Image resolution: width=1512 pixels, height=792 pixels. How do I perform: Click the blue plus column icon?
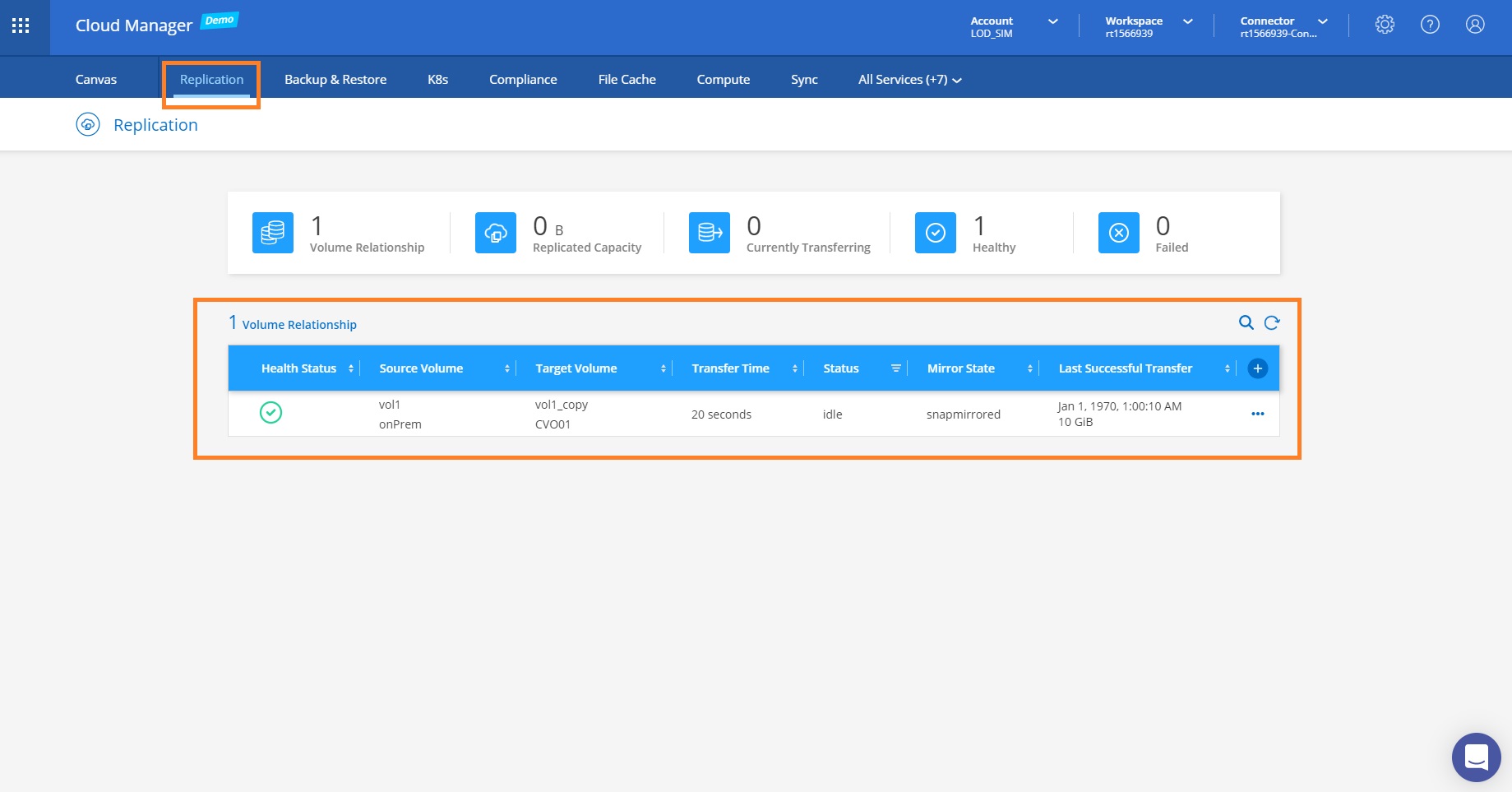(1257, 368)
